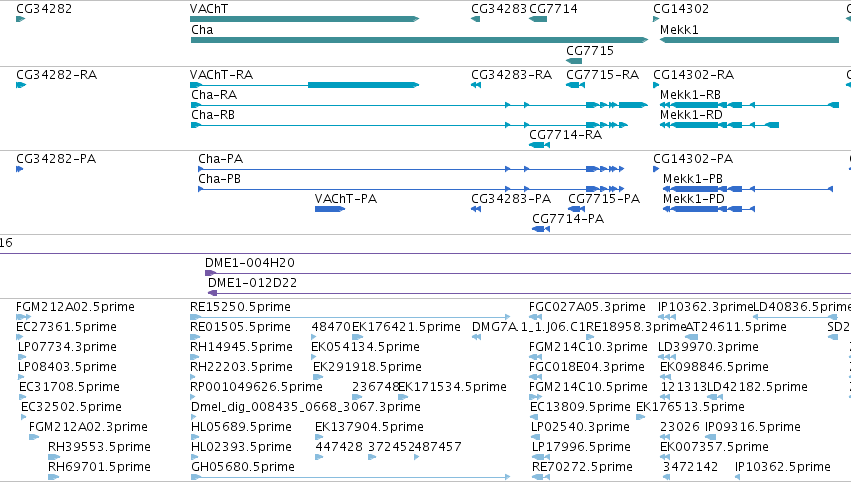
Task: Select the EK054134.5prime EST label
Action: point(366,347)
